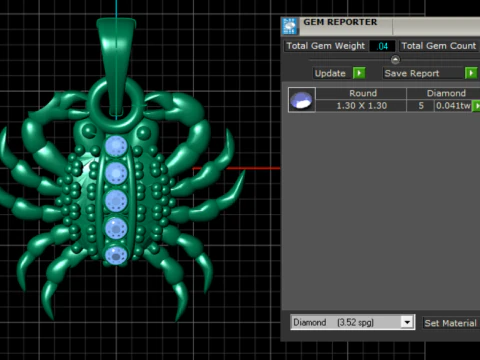Select the middle gem on the crab pendant
480x360 pixels.
pyautogui.click(x=116, y=201)
